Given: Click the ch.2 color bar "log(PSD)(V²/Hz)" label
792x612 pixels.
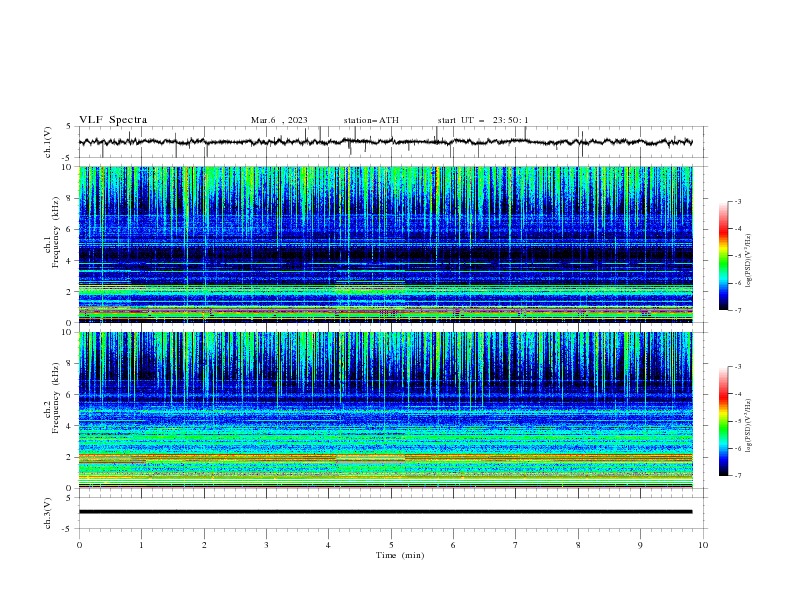Looking at the screenshot, I should (x=748, y=425).
